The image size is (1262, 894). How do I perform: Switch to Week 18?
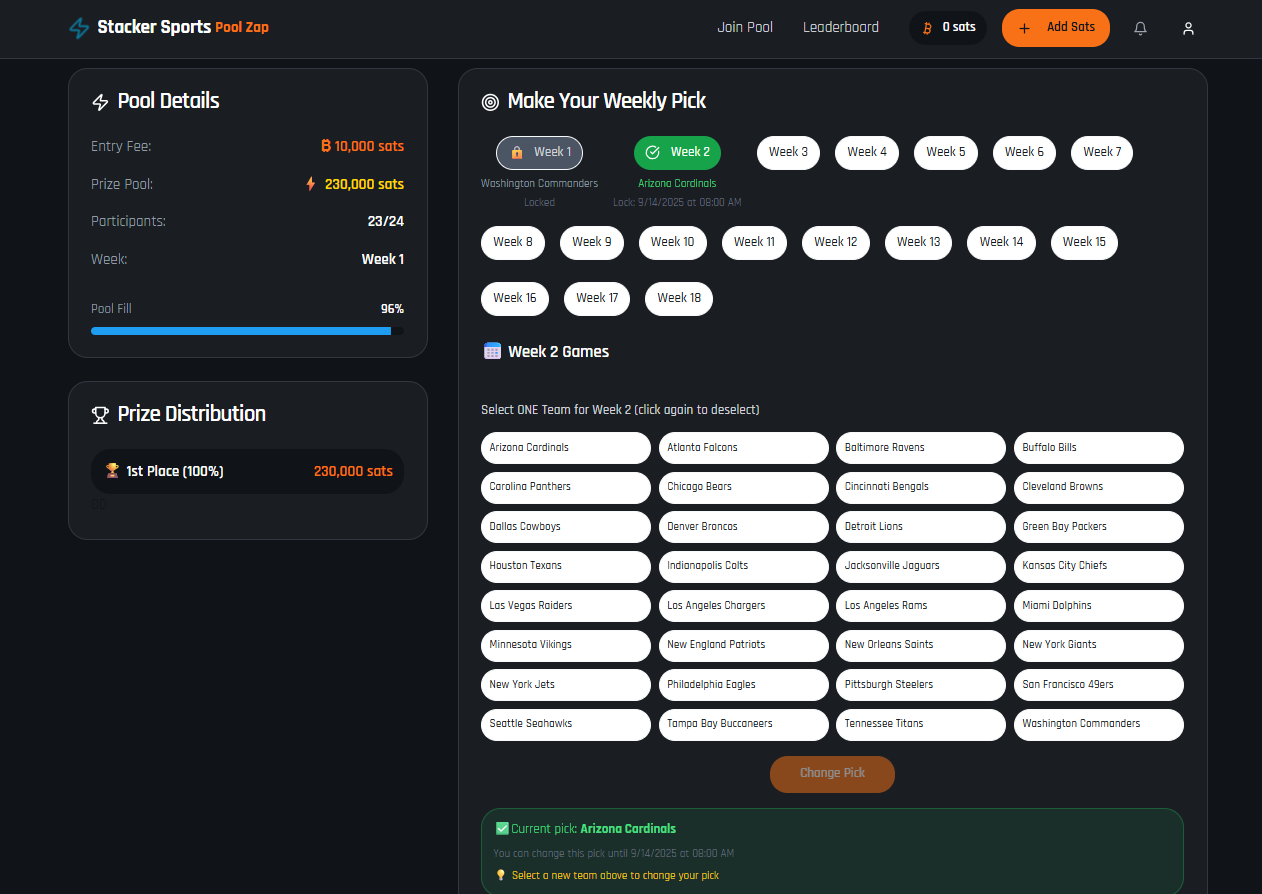pos(679,299)
